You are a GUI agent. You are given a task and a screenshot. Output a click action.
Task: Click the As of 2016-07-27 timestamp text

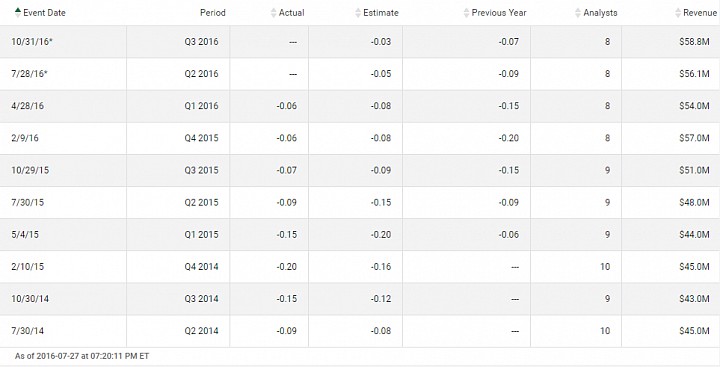tap(82, 356)
